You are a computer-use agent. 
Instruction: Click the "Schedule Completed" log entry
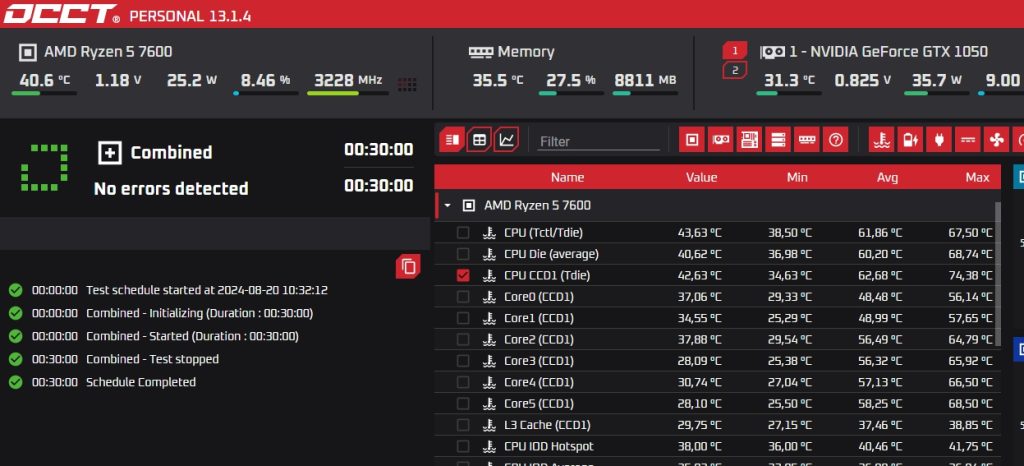pos(141,382)
